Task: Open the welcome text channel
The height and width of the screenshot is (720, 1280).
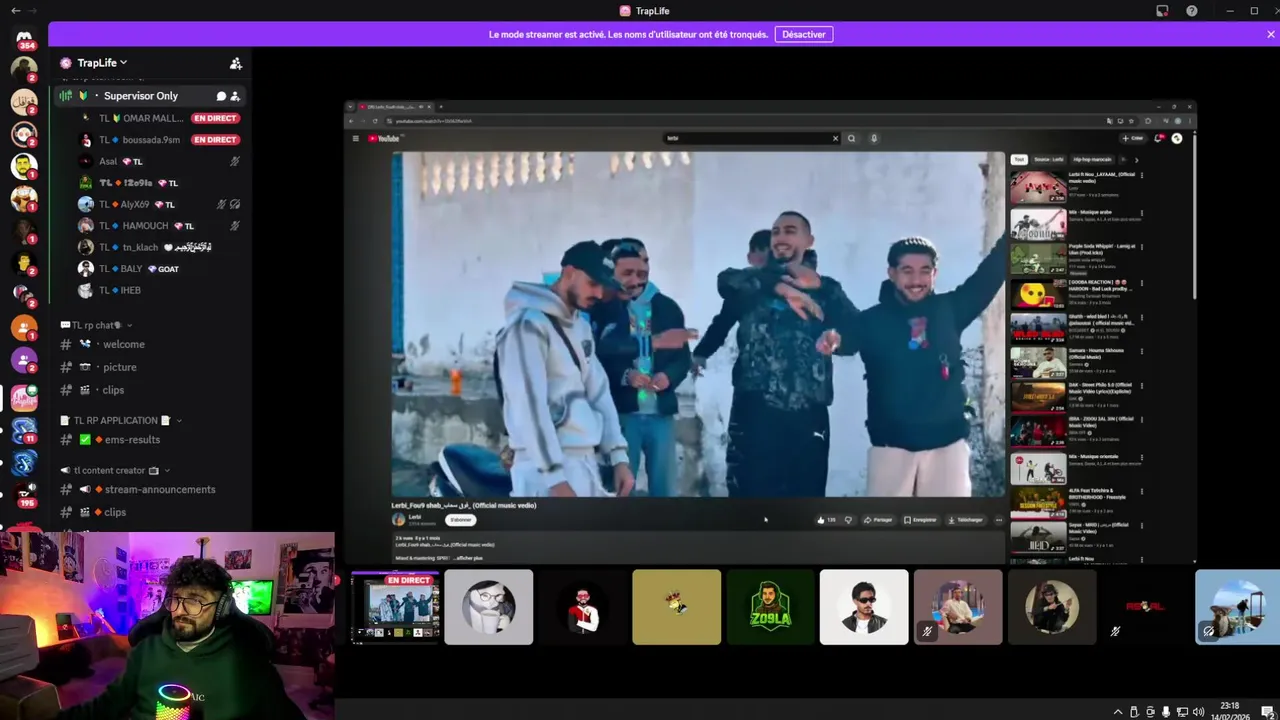Action: (x=124, y=344)
